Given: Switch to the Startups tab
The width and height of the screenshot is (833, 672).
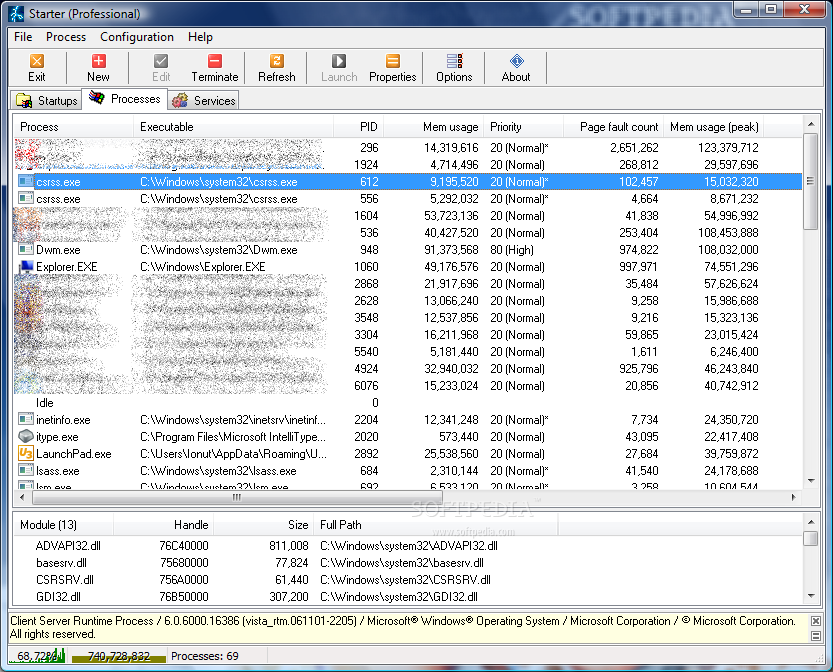Looking at the screenshot, I should point(46,100).
